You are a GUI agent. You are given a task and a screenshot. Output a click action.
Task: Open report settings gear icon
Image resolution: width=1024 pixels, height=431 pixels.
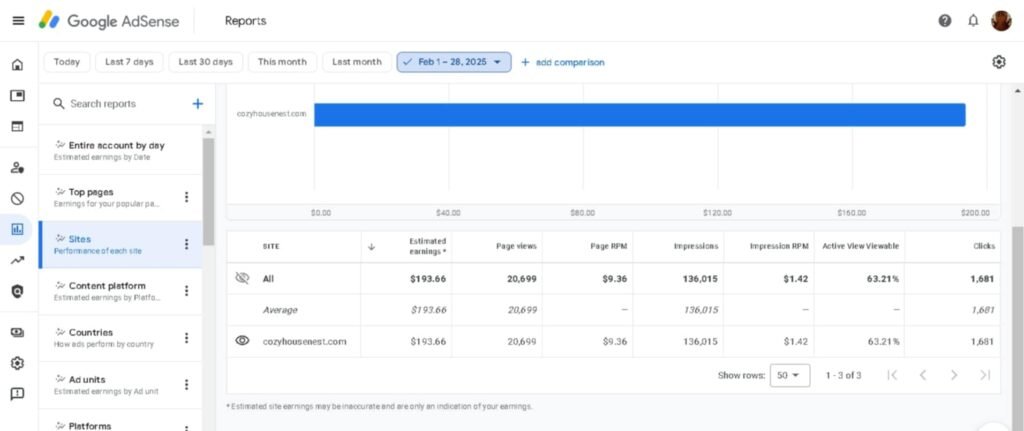pyautogui.click(x=998, y=62)
